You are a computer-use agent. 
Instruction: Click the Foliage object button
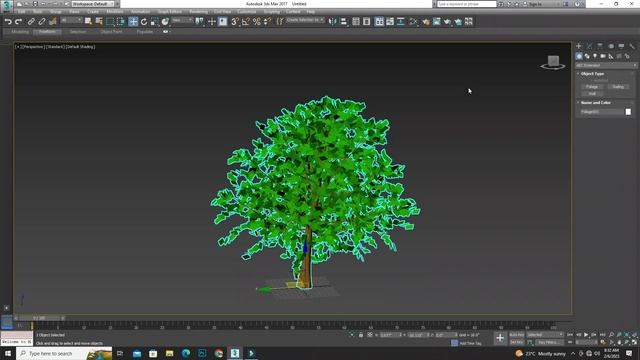click(592, 87)
